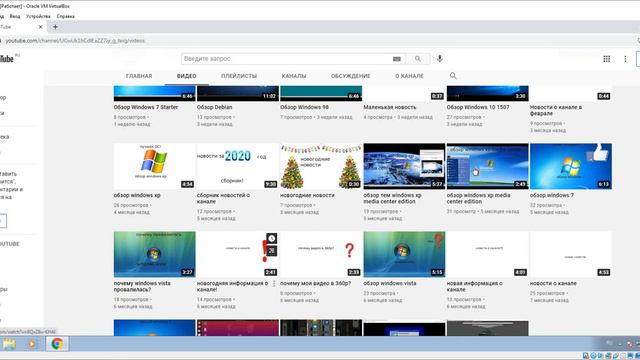The image size is (640, 360).
Task: Open on-screen keyboard icon in search box
Action: click(396, 59)
